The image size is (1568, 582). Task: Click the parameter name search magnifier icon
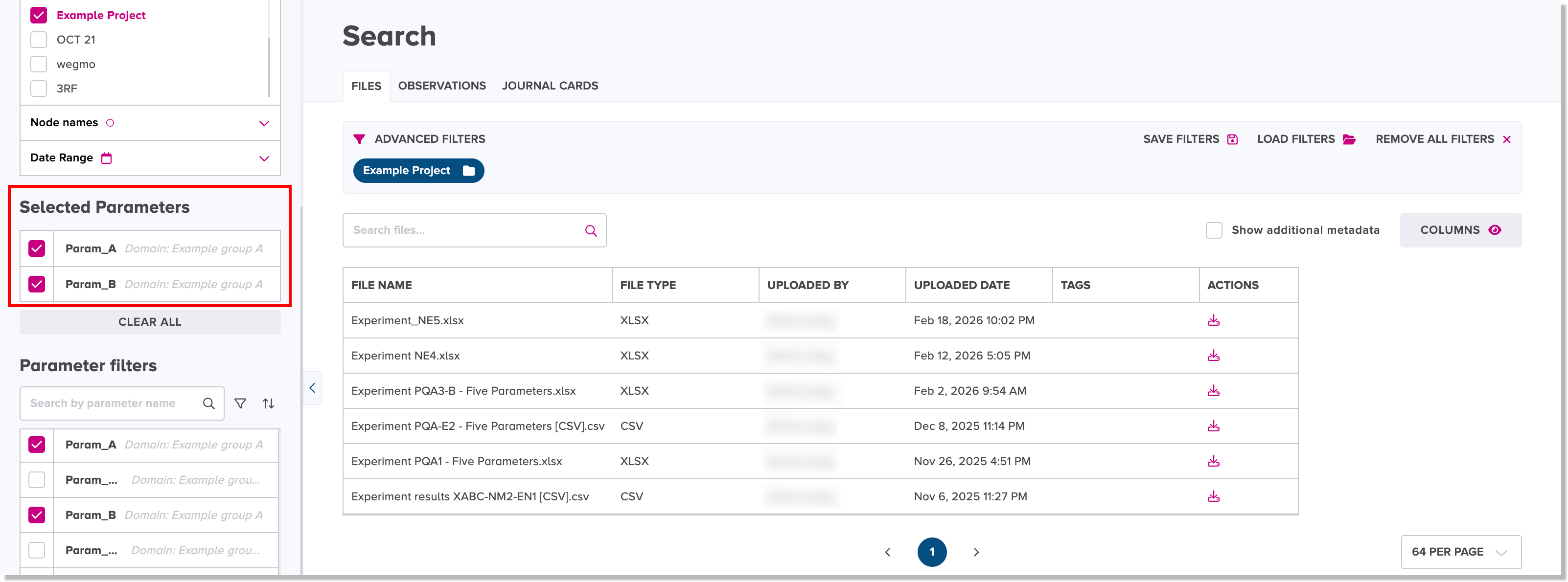pos(208,403)
